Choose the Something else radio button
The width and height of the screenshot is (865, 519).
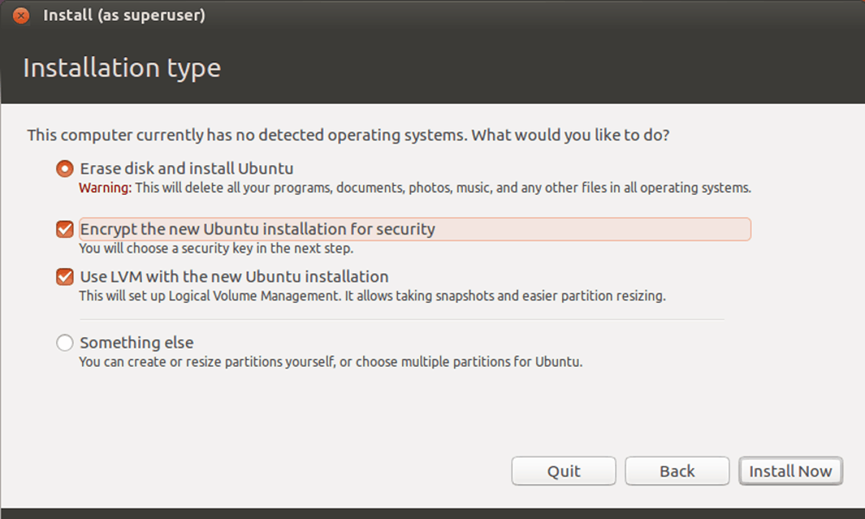click(x=65, y=343)
